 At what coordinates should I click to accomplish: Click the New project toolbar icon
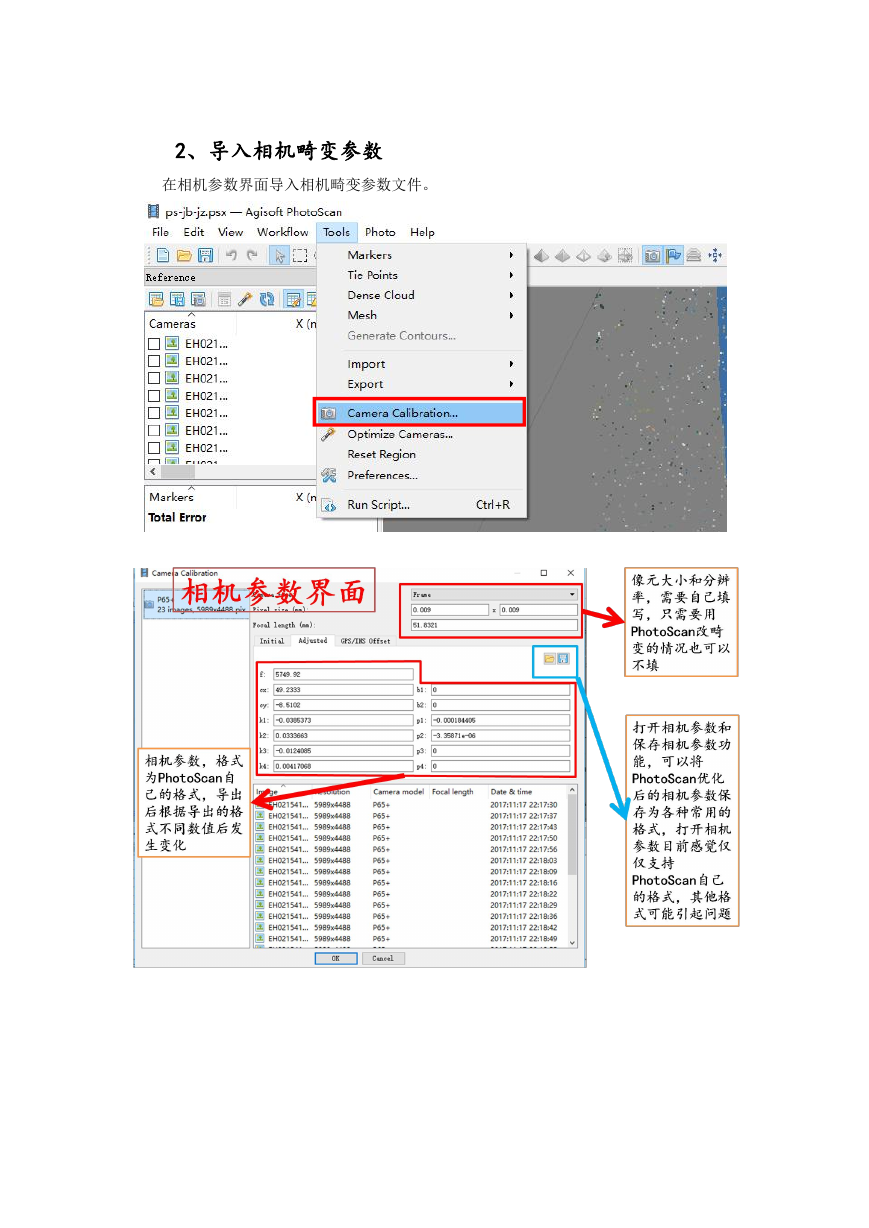coord(163,256)
